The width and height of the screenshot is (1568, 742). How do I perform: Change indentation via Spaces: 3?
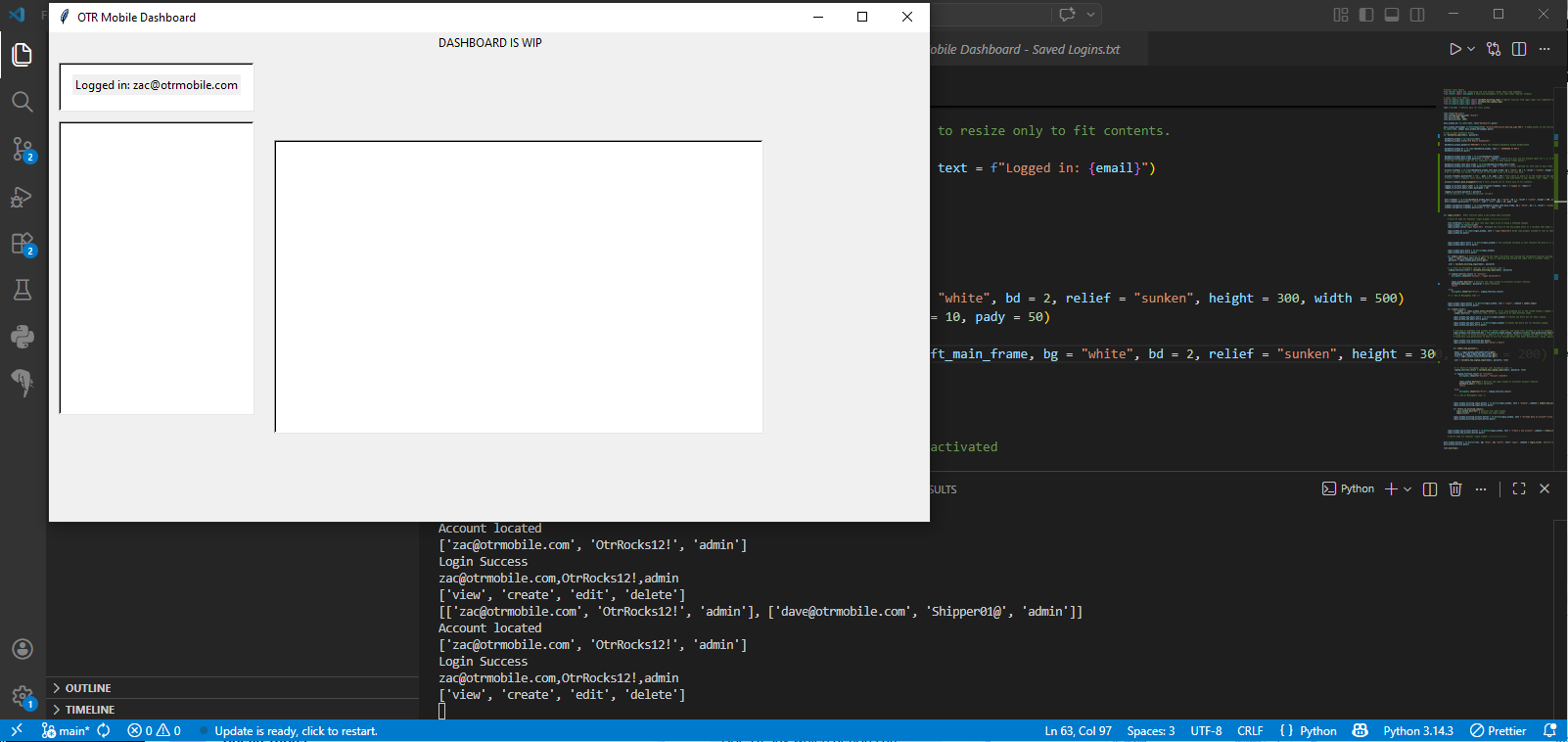click(1151, 731)
